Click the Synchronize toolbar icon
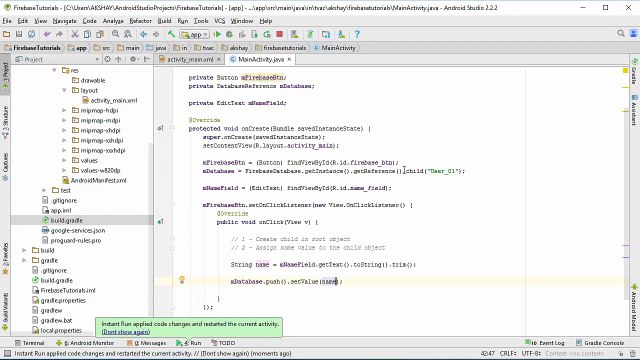Image resolution: width=640 pixels, height=360 pixels. pos(31,34)
